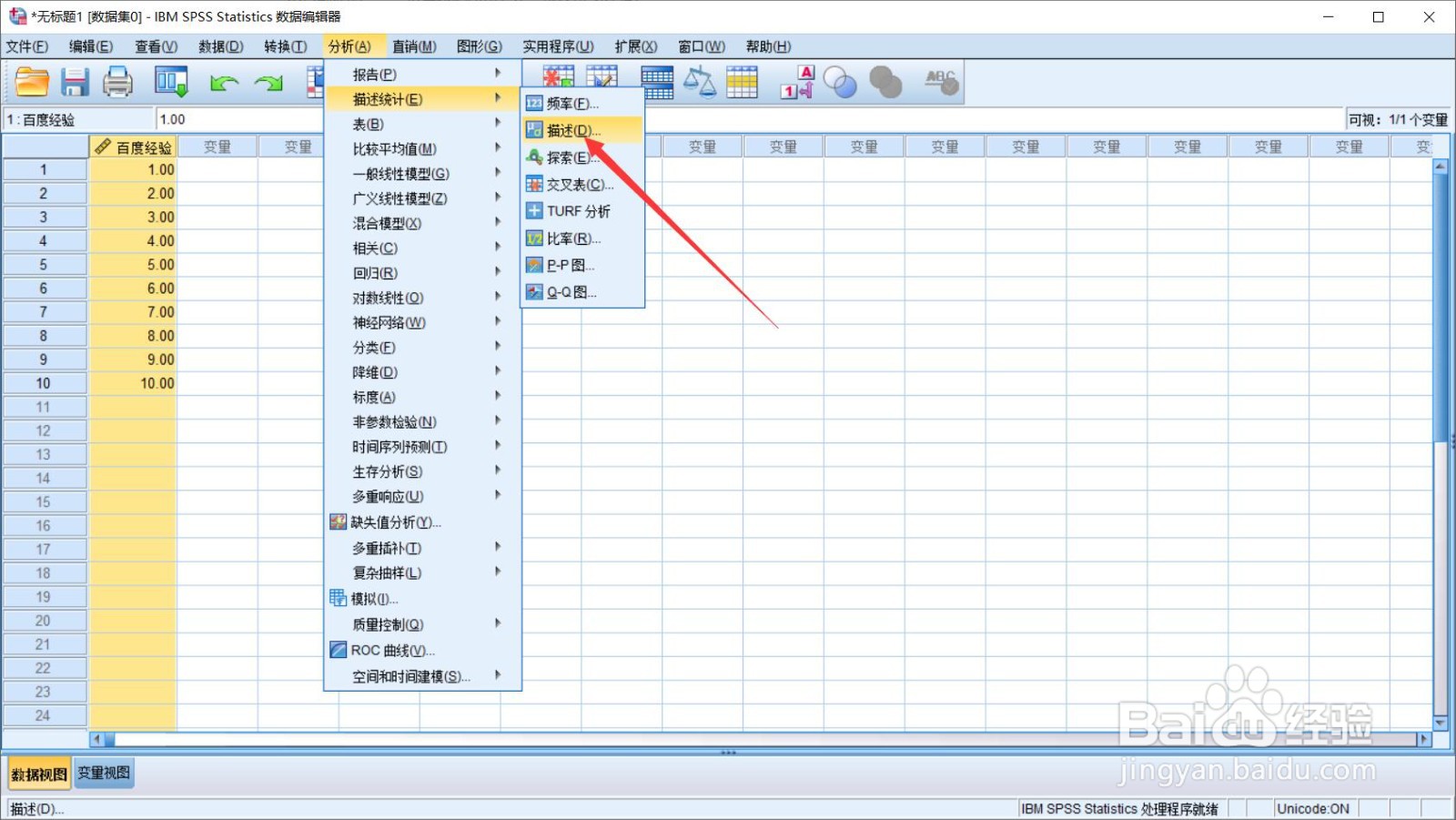Expand 一般线性模型(G) submenu
The image size is (1456, 820).
pos(422,174)
